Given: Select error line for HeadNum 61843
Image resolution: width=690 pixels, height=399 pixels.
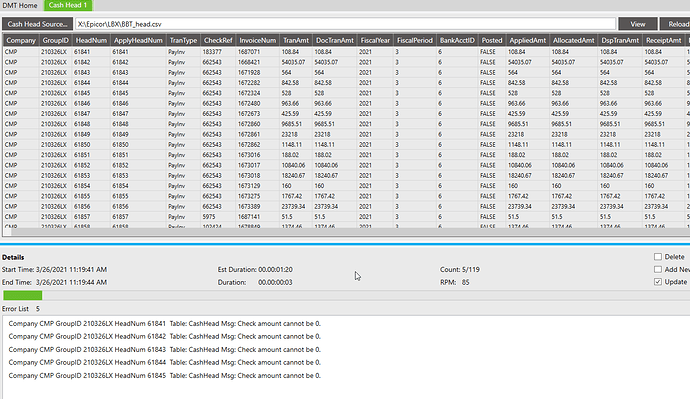Looking at the screenshot, I should (165, 349).
